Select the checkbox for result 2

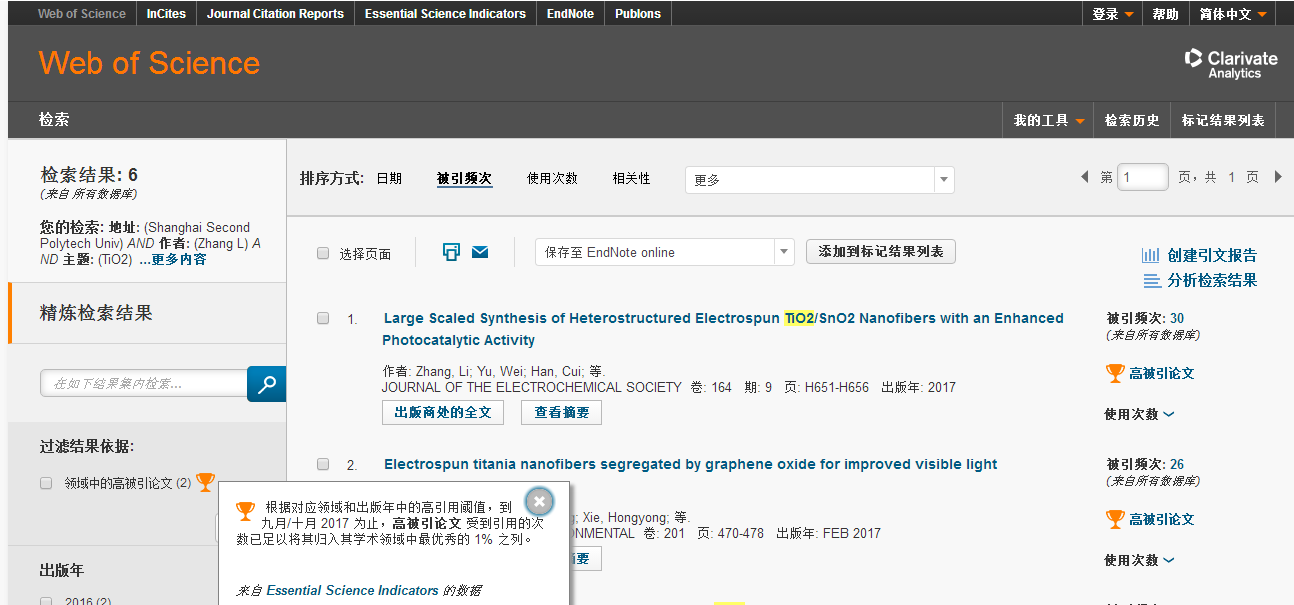pos(323,464)
